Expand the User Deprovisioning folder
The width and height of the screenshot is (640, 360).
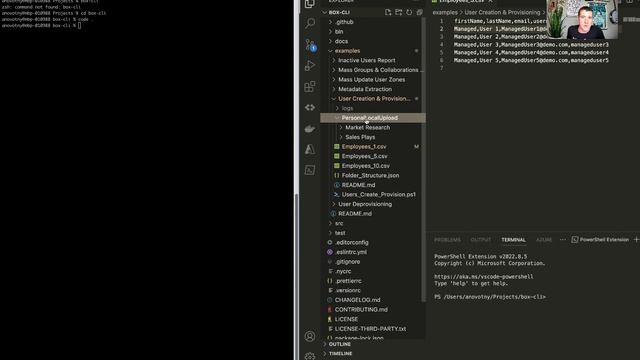(x=334, y=204)
